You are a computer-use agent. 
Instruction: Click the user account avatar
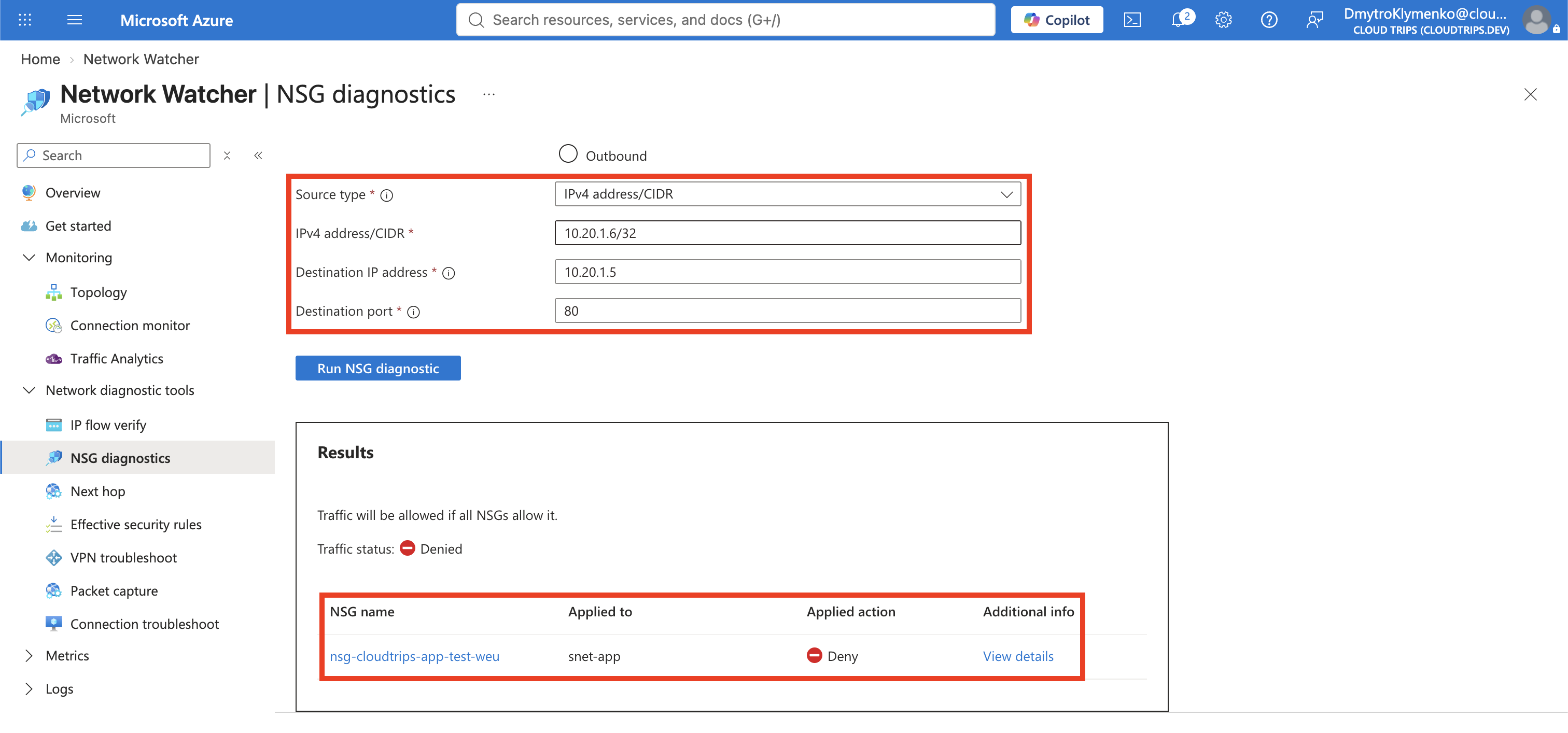pyautogui.click(x=1536, y=20)
